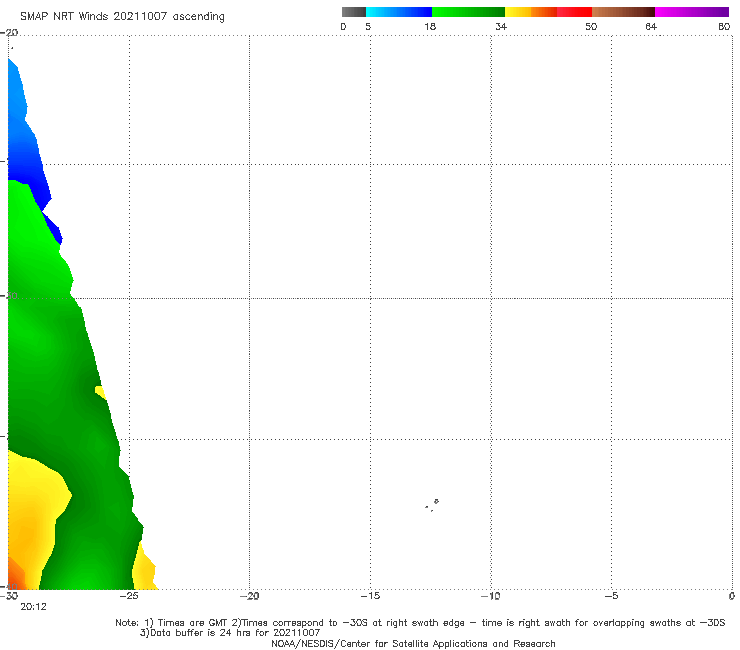The width and height of the screenshot is (740, 650).
Task: Click the NOAA/NESDIS credit line
Action: pos(413,643)
